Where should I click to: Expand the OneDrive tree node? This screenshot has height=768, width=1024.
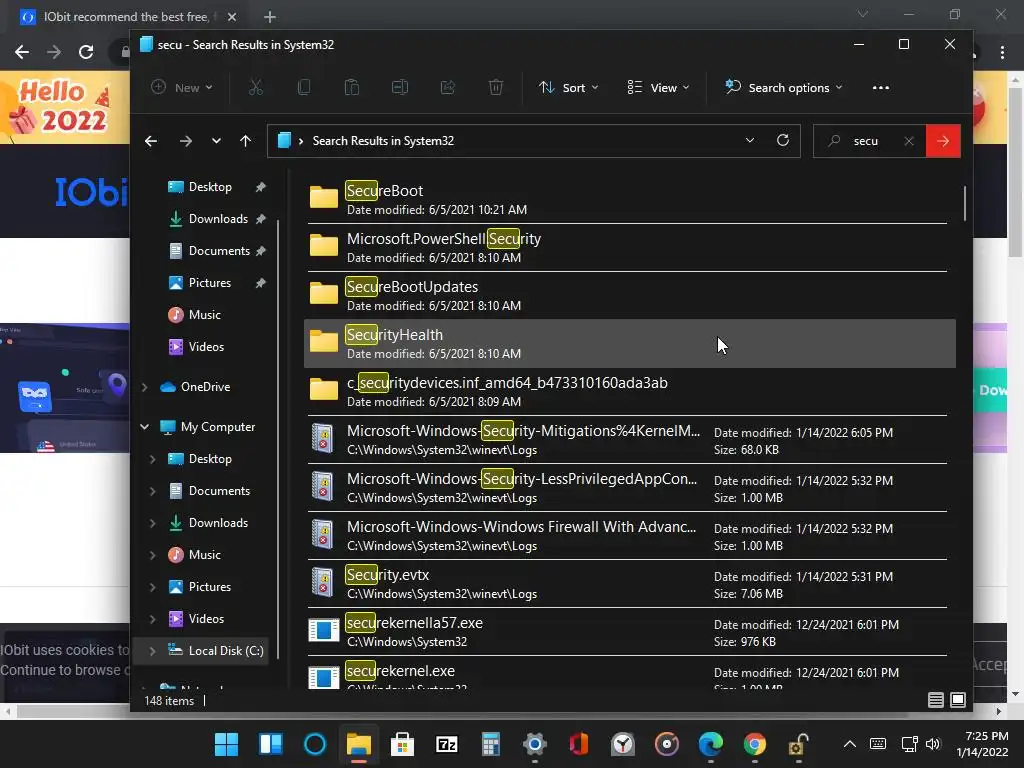[144, 387]
